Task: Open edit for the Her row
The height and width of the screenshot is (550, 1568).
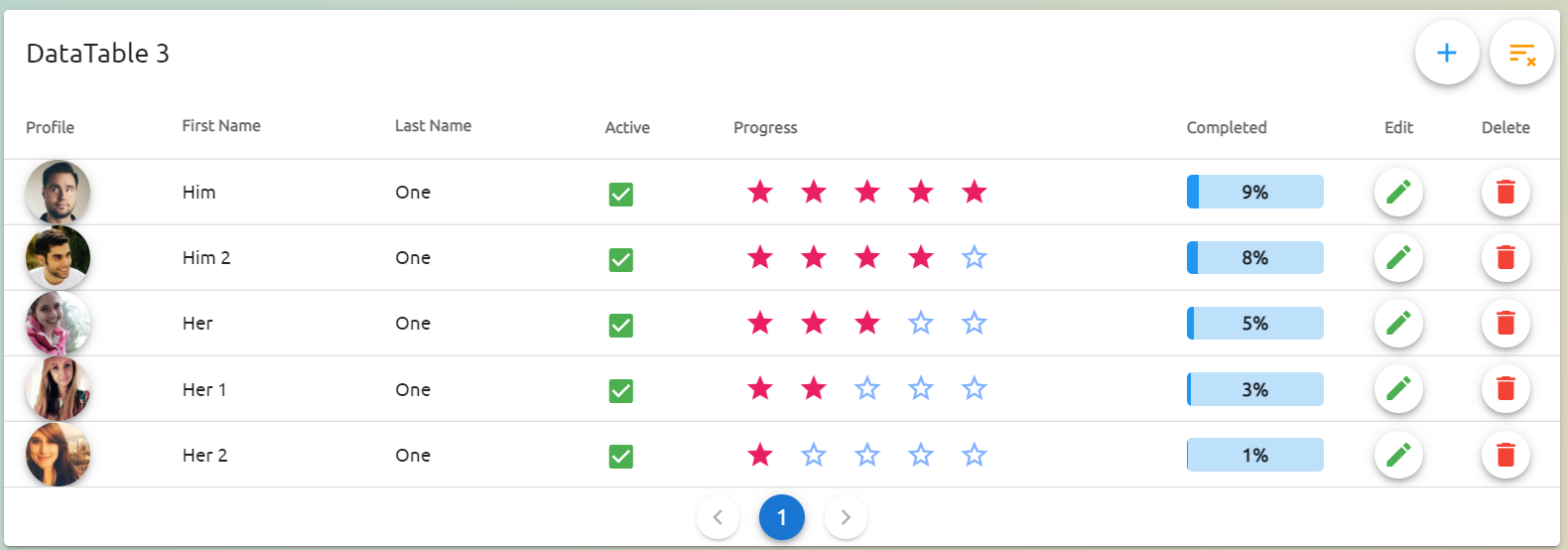Action: 1398,323
